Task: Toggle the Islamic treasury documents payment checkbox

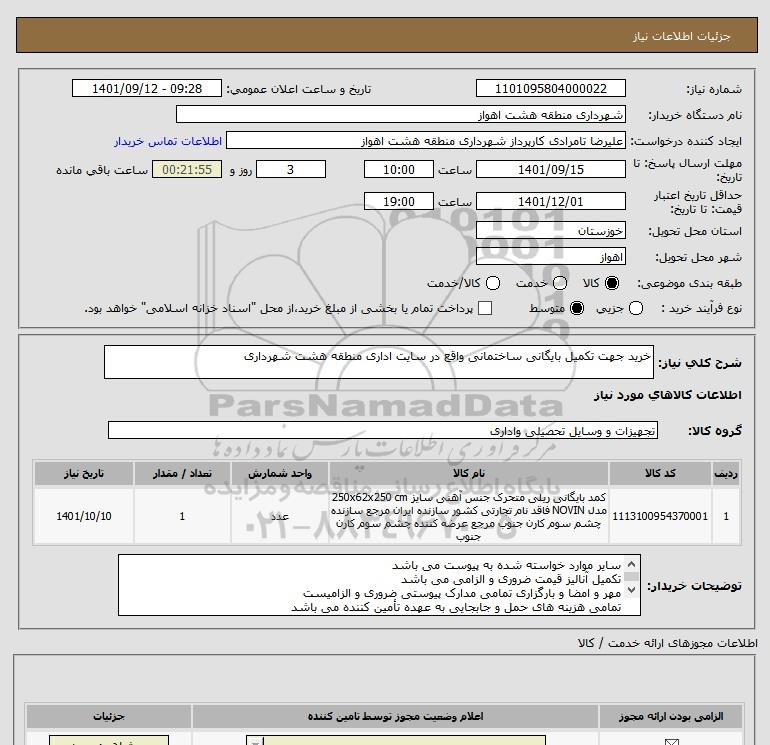Action: [x=485, y=308]
